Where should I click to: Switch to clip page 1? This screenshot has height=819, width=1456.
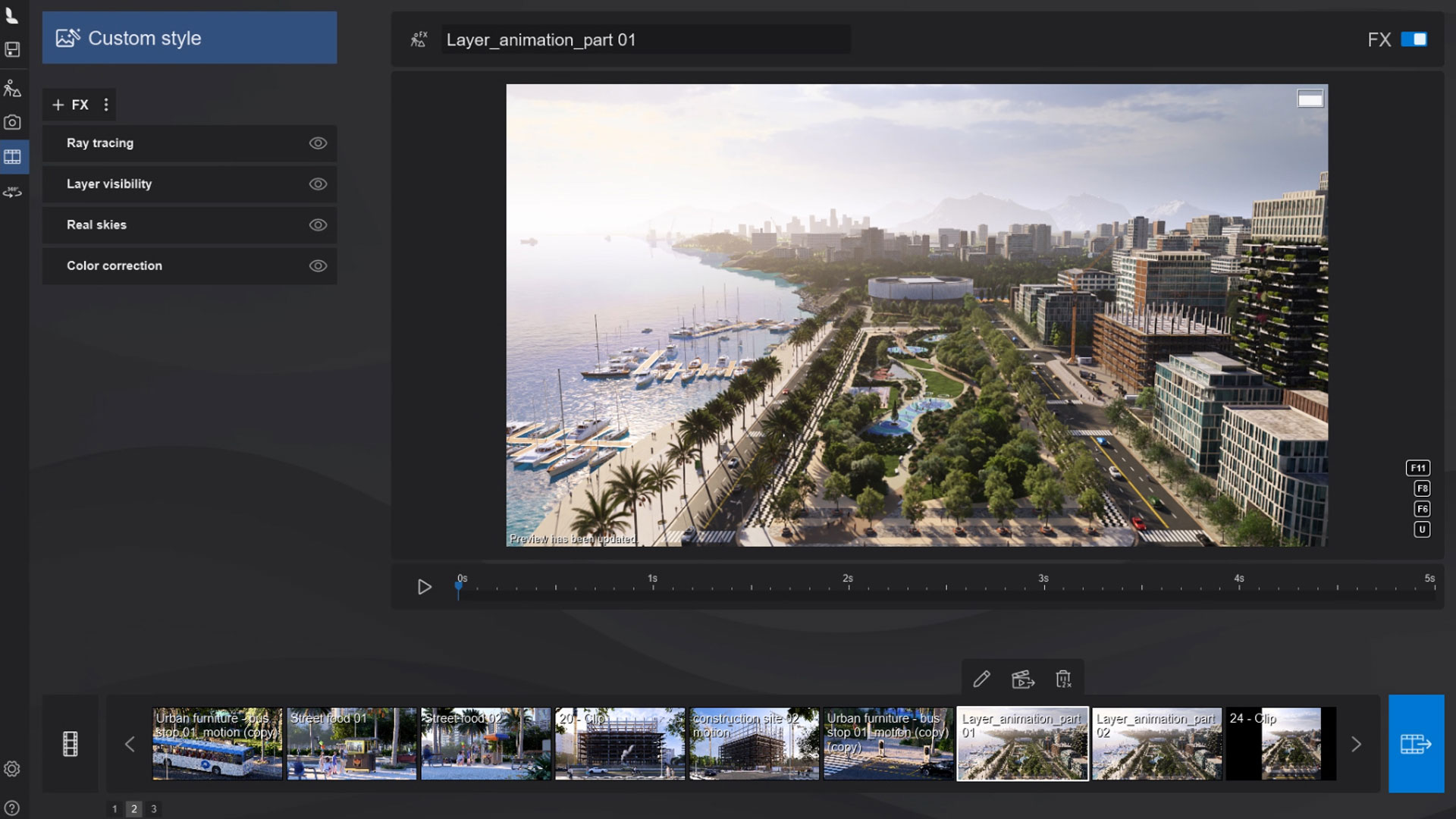pyautogui.click(x=115, y=809)
